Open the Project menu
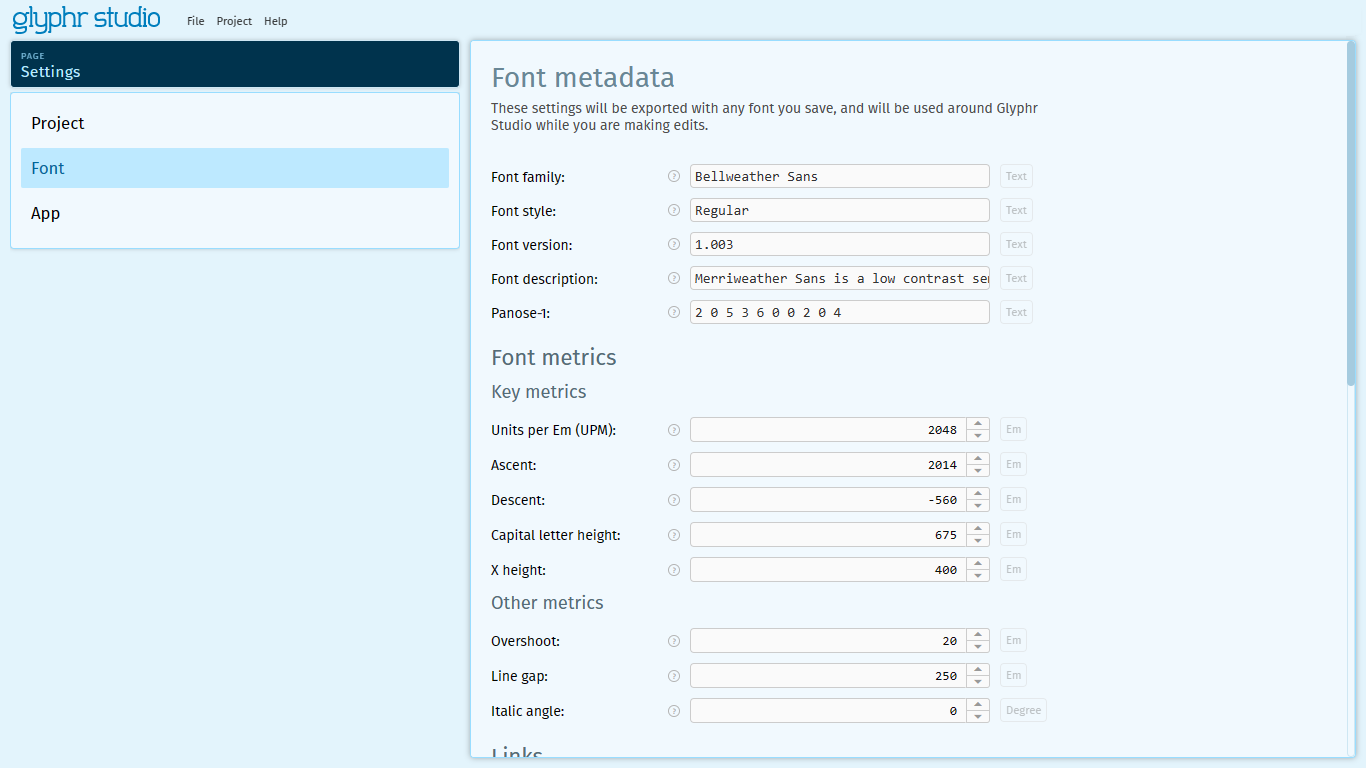Screen dimensions: 1366x768 (x=234, y=21)
